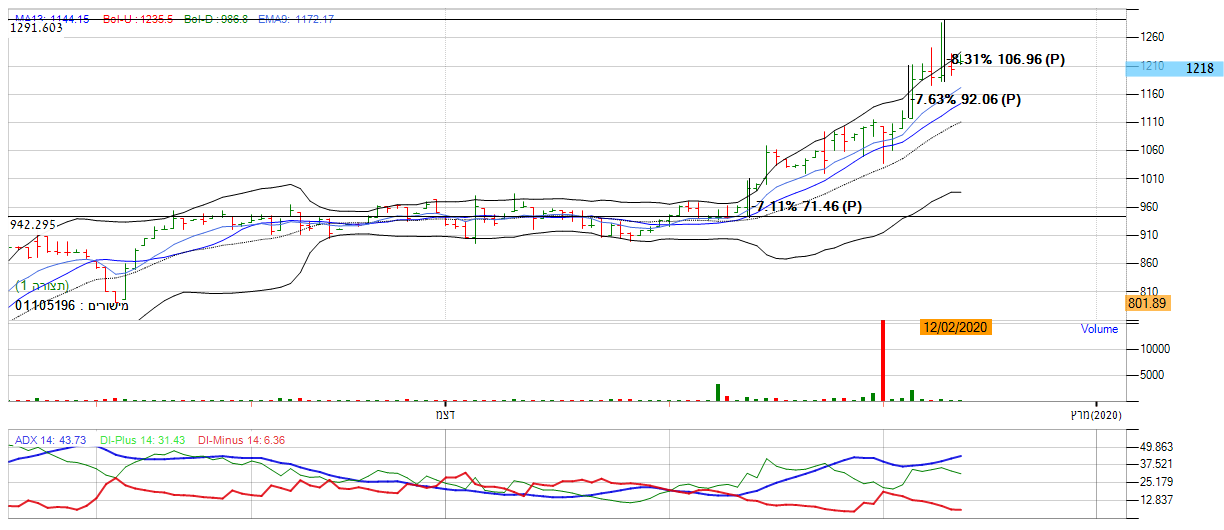
Task: Select the 942.295 horizontal line label
Action: point(33,225)
